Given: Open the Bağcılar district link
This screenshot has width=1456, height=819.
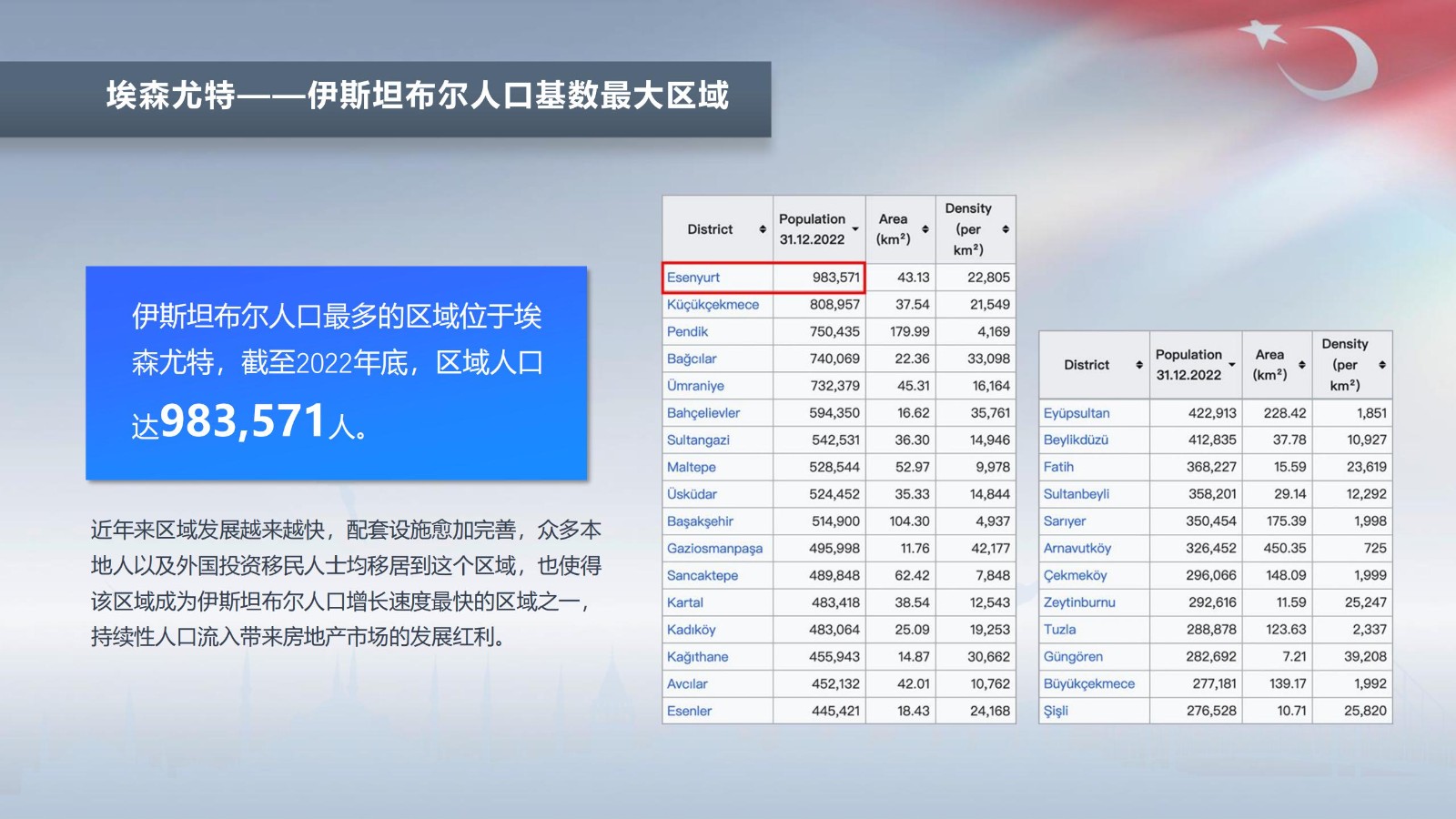Looking at the screenshot, I should click(x=692, y=359).
